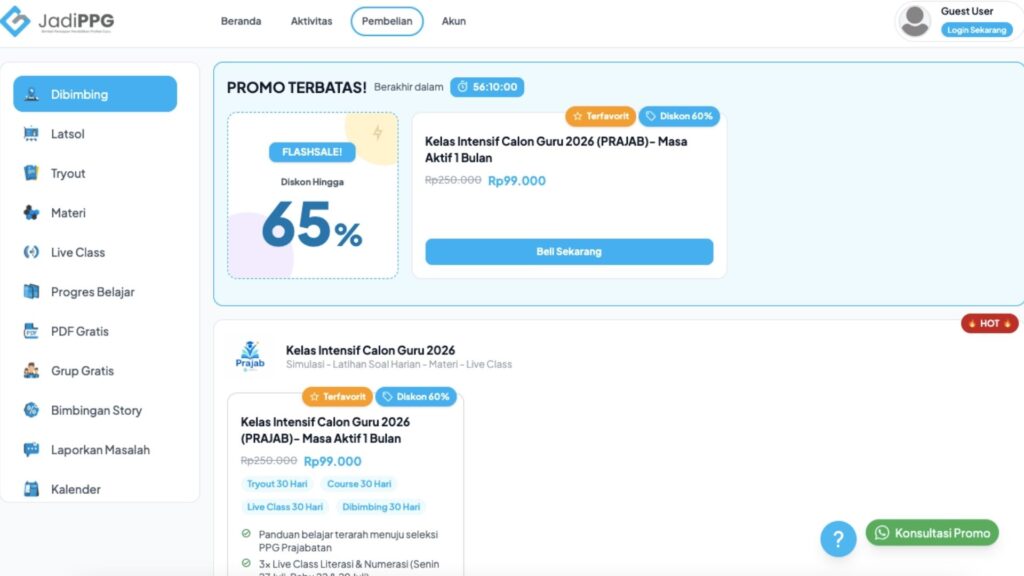Click checkmark beside Panduan belajar terarah
1024x576 pixels.
pyautogui.click(x=246, y=534)
